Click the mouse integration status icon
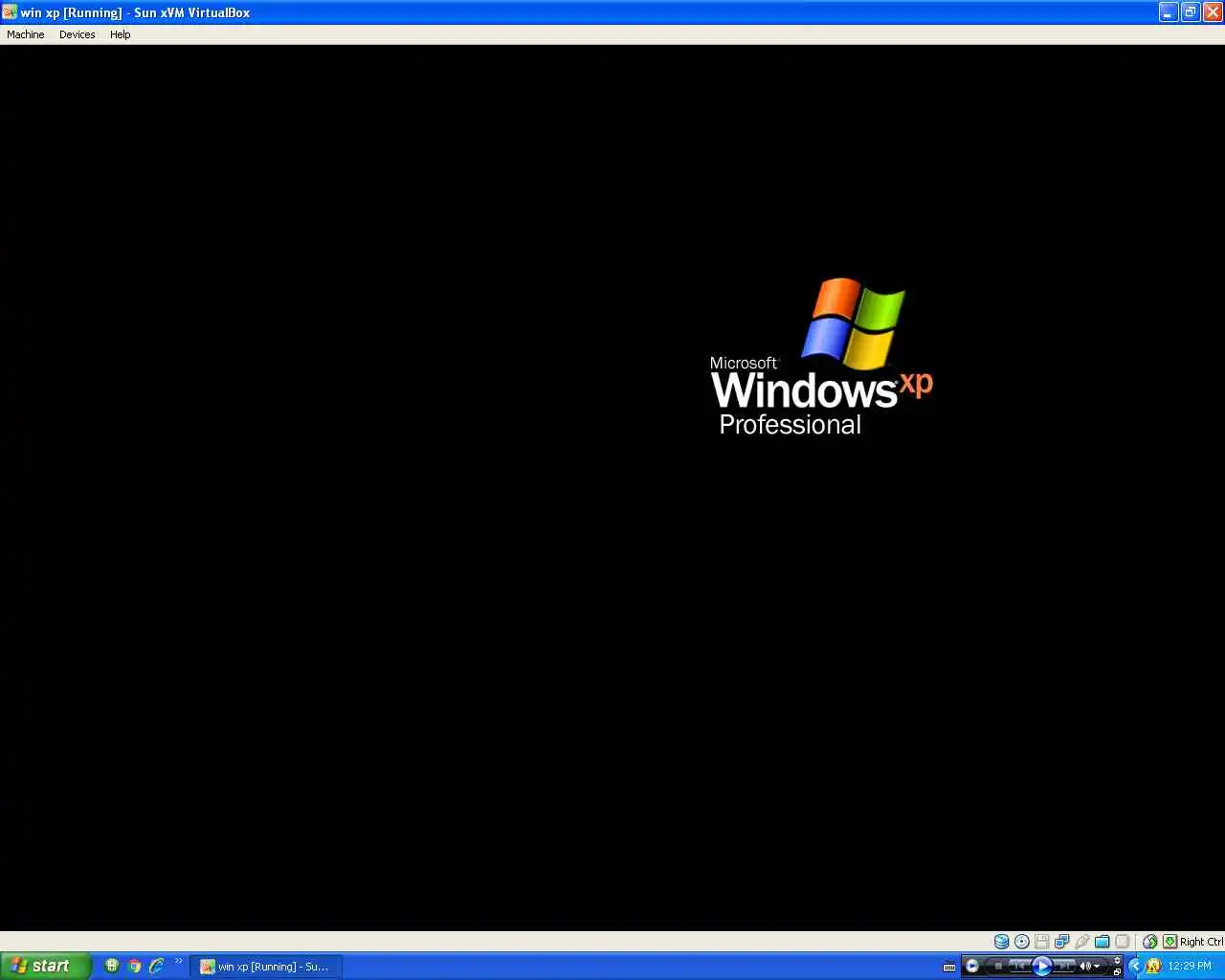This screenshot has height=980, width=1225. [x=1149, y=942]
